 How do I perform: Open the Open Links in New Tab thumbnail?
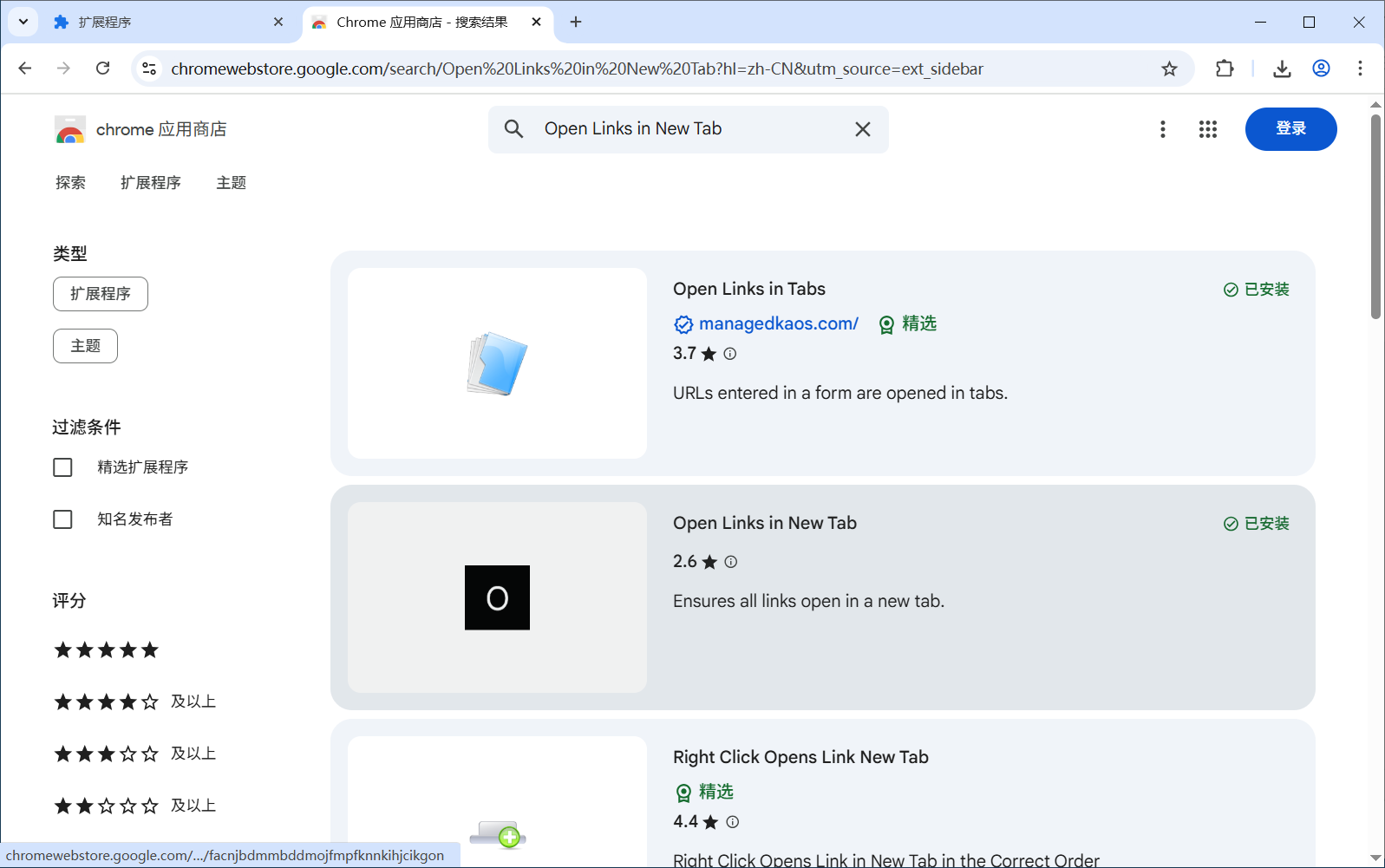point(497,597)
